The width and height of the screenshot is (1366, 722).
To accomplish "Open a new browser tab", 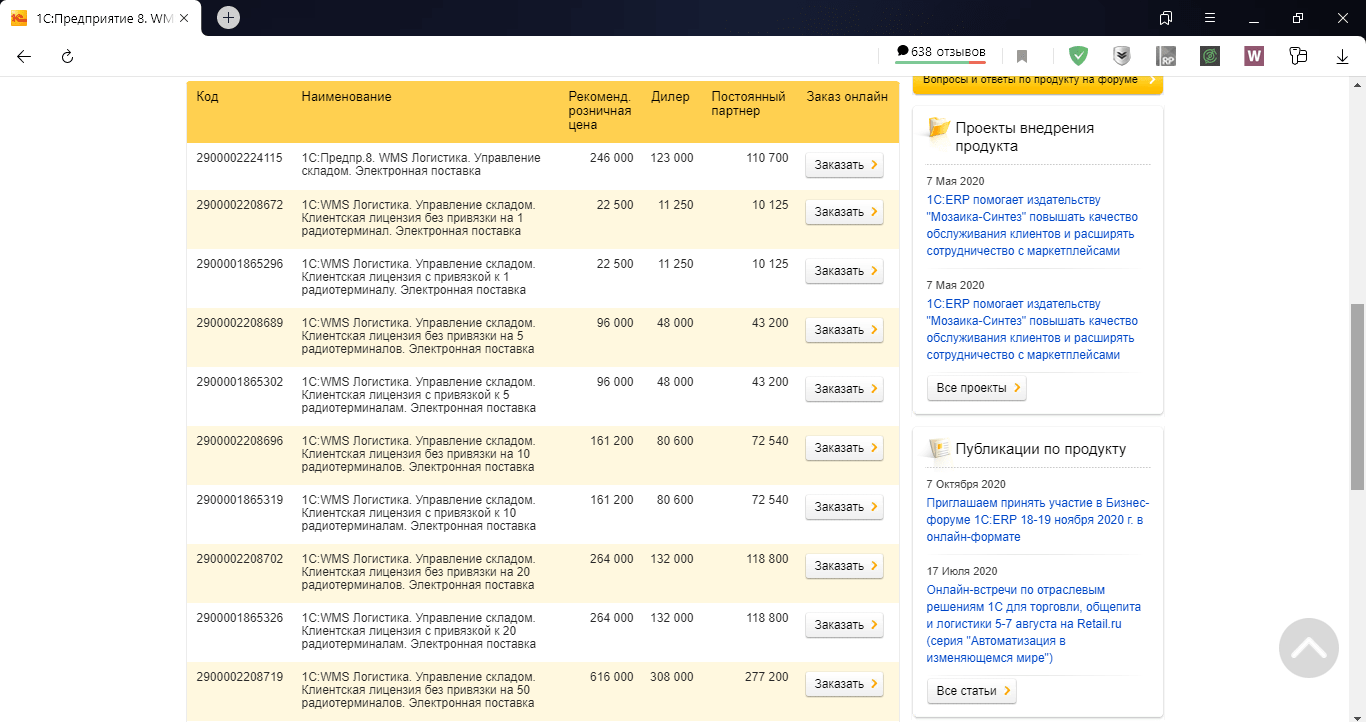I will [x=228, y=17].
